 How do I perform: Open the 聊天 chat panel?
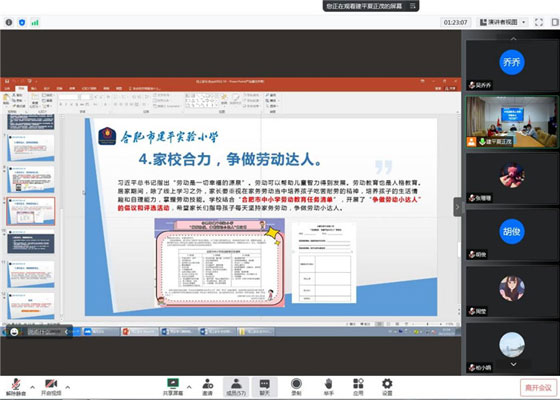(x=265, y=387)
